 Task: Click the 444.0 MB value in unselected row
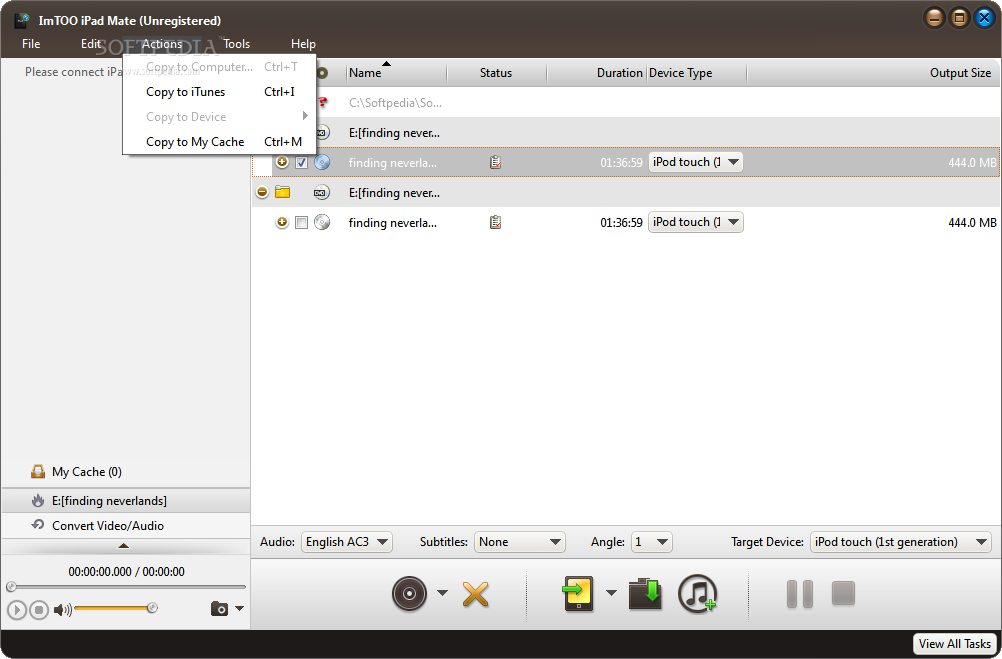972,222
